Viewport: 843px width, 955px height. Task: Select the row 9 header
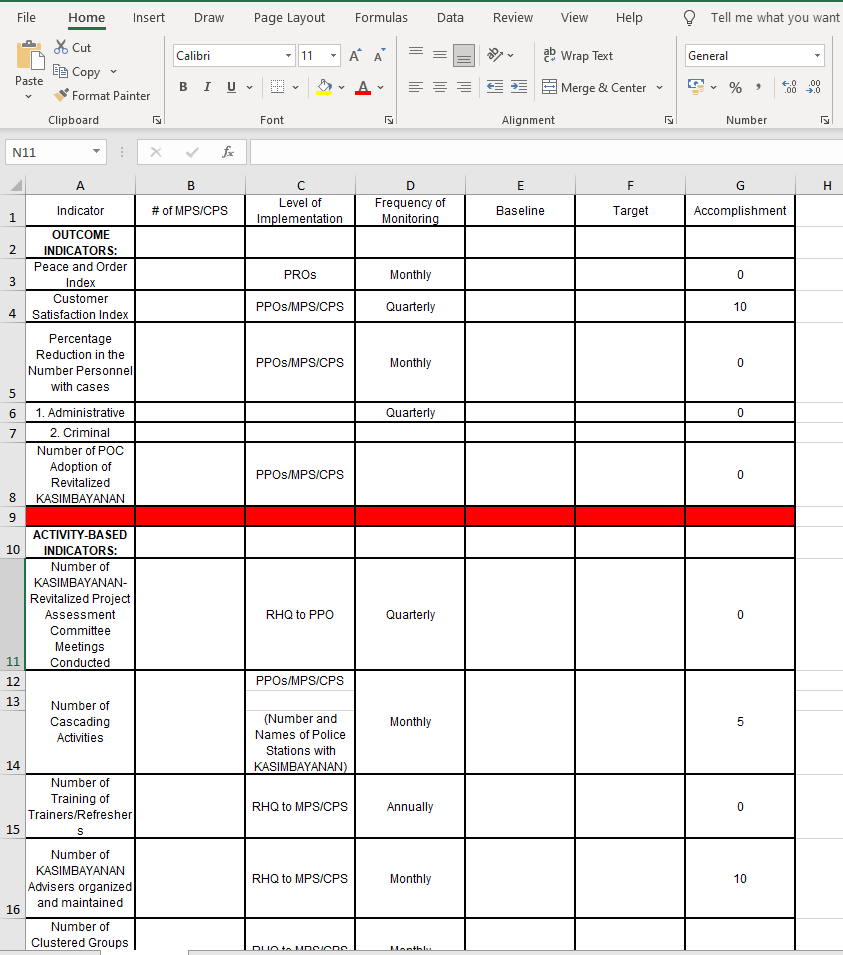pos(12,516)
